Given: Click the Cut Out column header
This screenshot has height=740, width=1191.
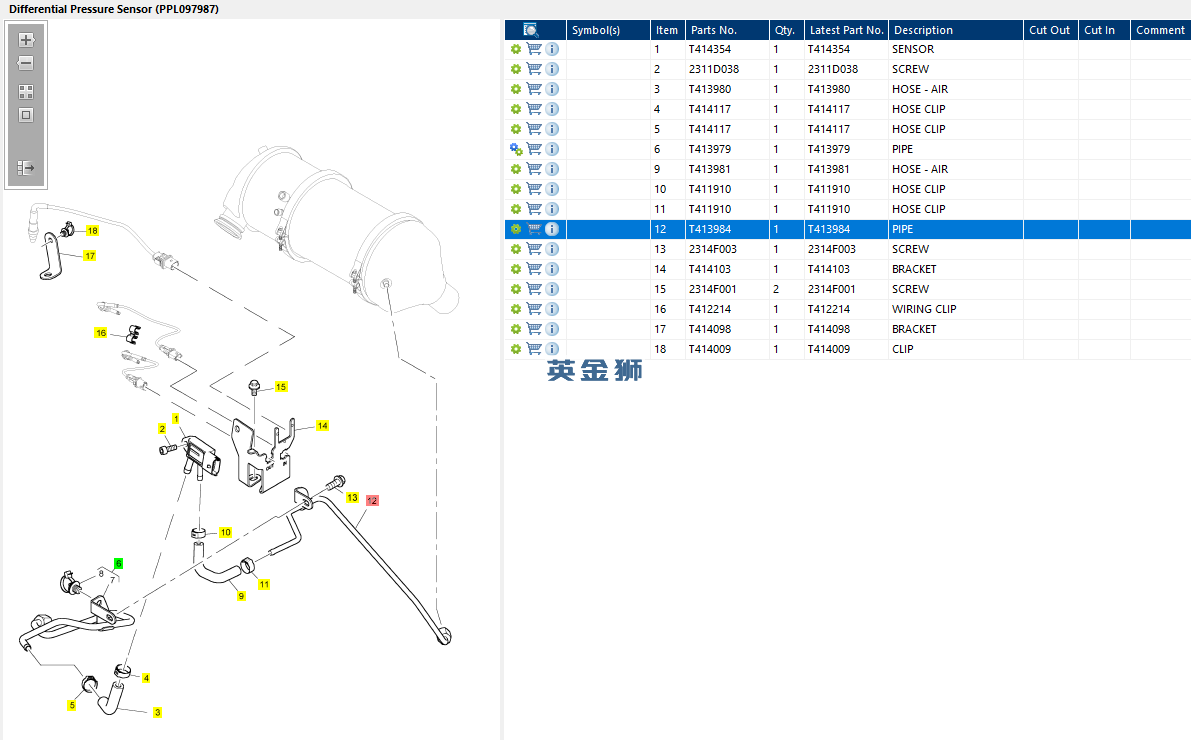Looking at the screenshot, I should pyautogui.click(x=1050, y=30).
